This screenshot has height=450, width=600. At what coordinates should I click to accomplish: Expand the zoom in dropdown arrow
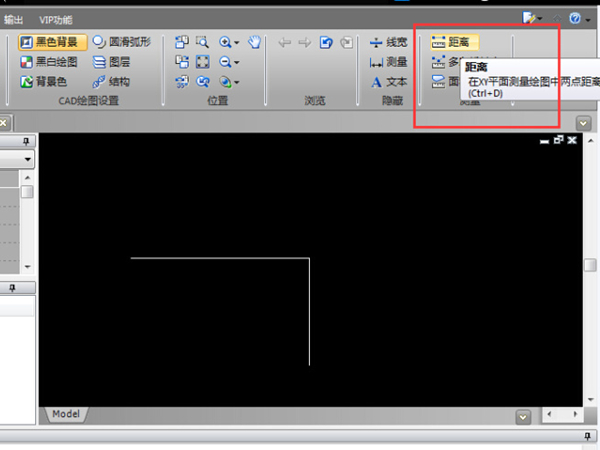[236, 43]
